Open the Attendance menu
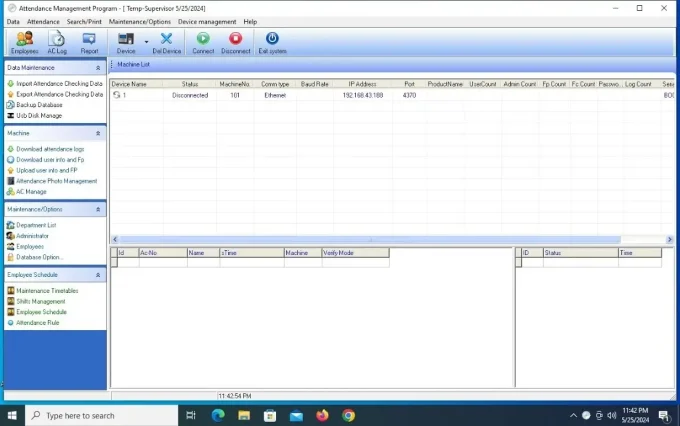This screenshot has height=426, width=680. (x=43, y=21)
